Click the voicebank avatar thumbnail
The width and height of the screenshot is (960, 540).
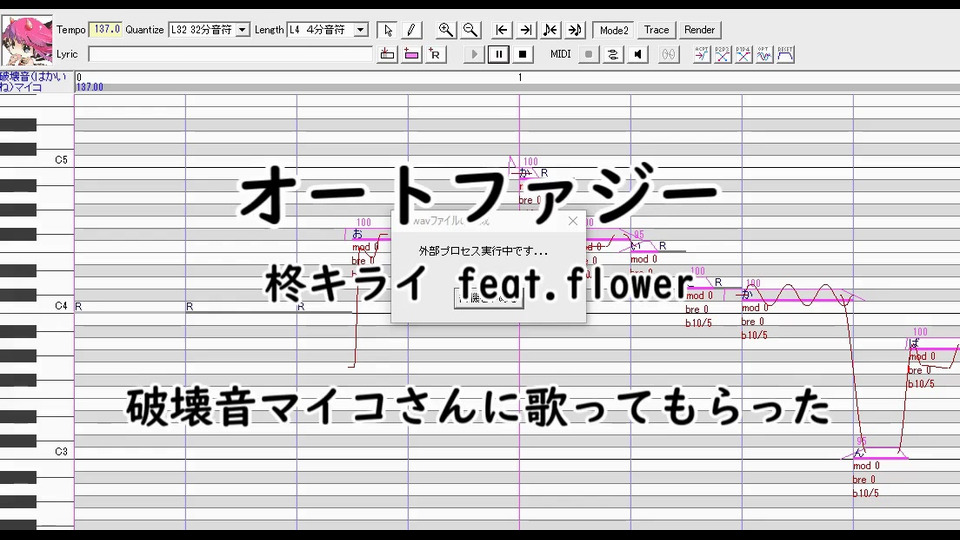tap(27, 40)
